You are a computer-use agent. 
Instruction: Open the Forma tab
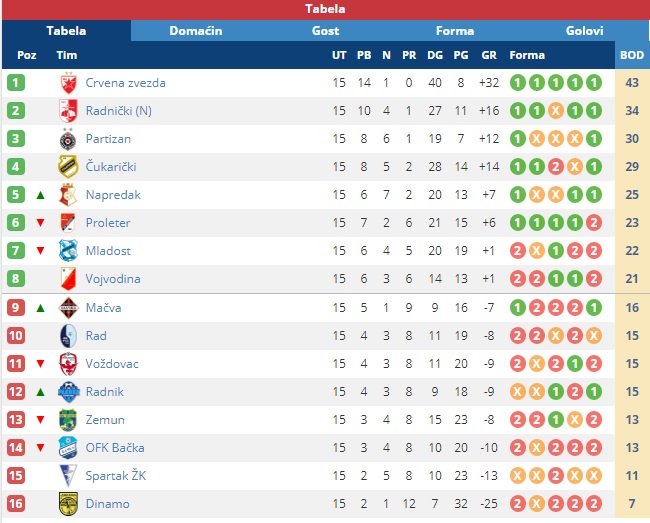point(455,31)
